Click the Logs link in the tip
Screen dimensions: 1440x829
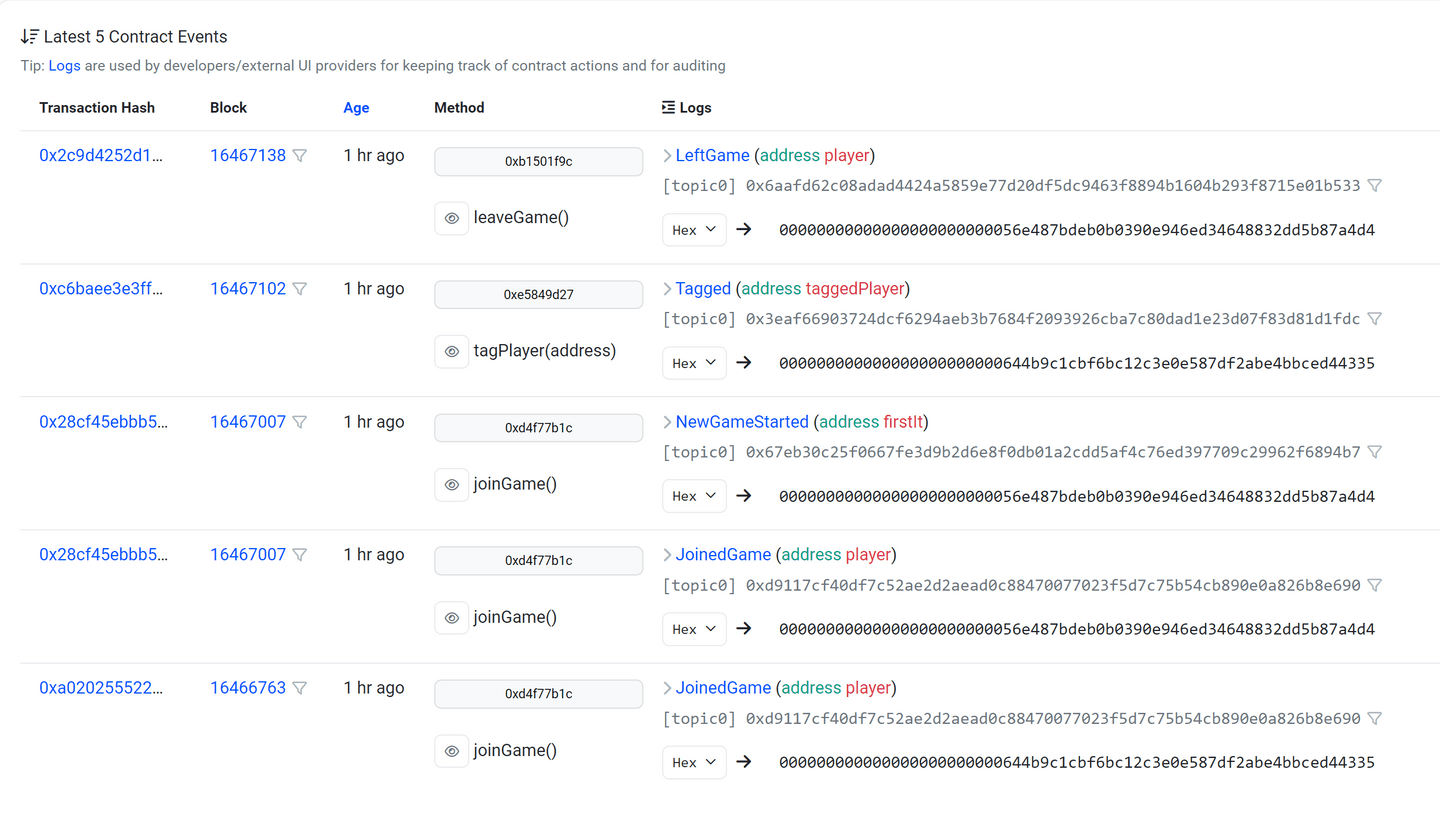click(65, 66)
